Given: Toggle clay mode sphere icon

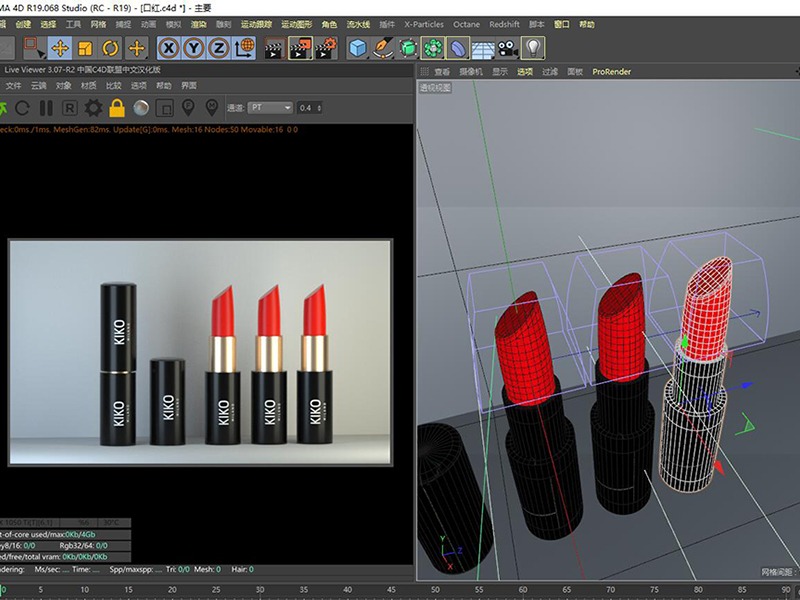Looking at the screenshot, I should [141, 108].
